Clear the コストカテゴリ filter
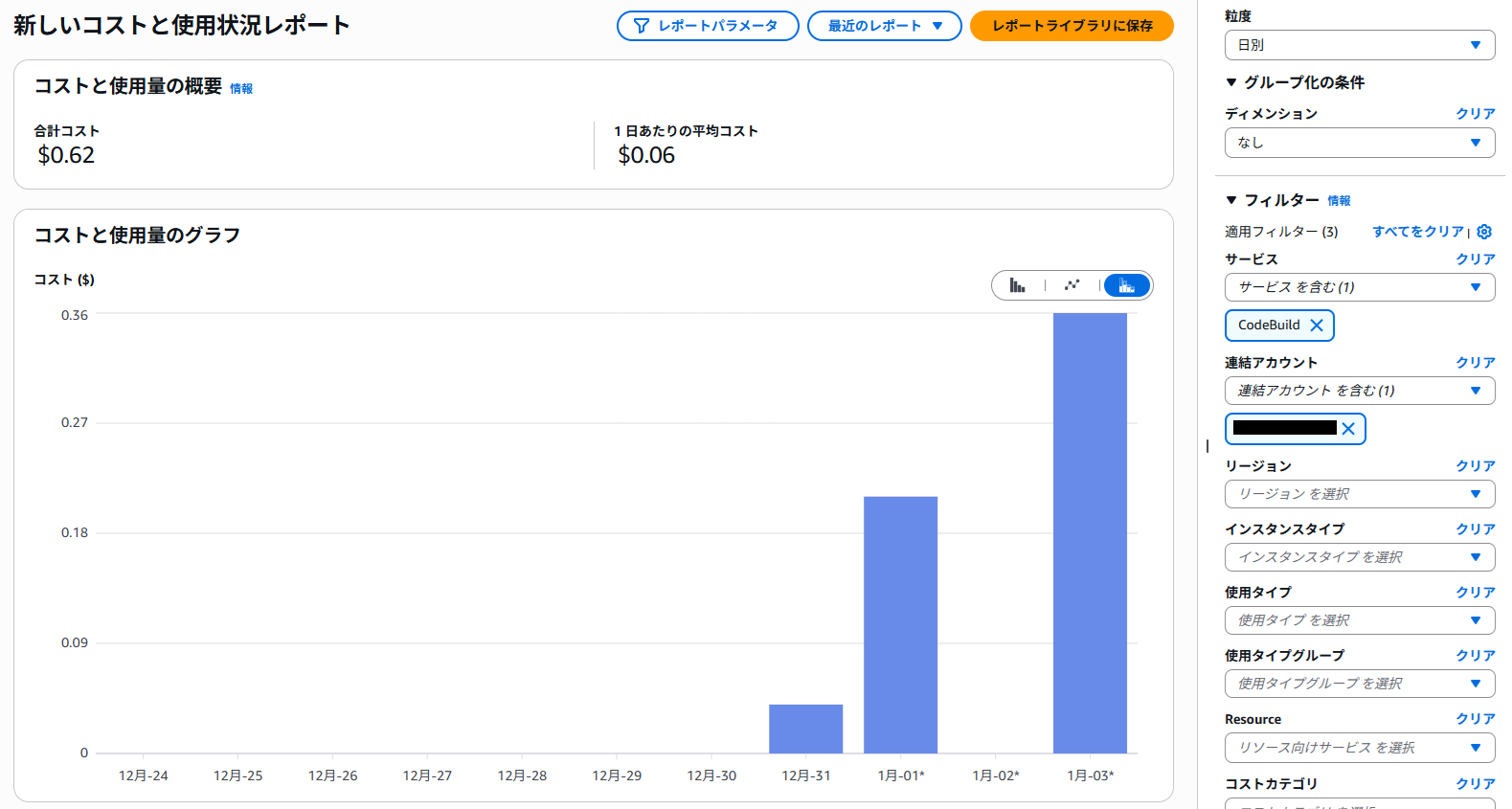Viewport: 1512px width, 809px height. pos(1476,784)
